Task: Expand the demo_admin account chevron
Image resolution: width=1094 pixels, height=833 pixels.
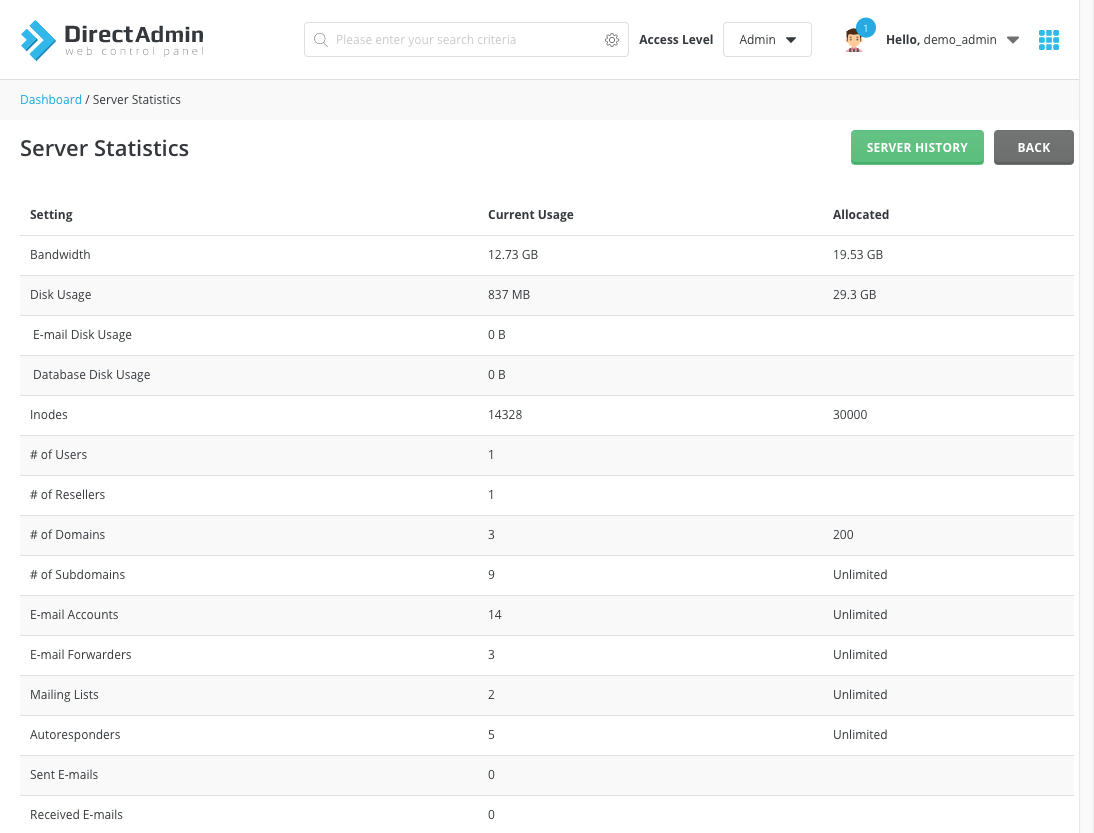Action: coord(1012,40)
